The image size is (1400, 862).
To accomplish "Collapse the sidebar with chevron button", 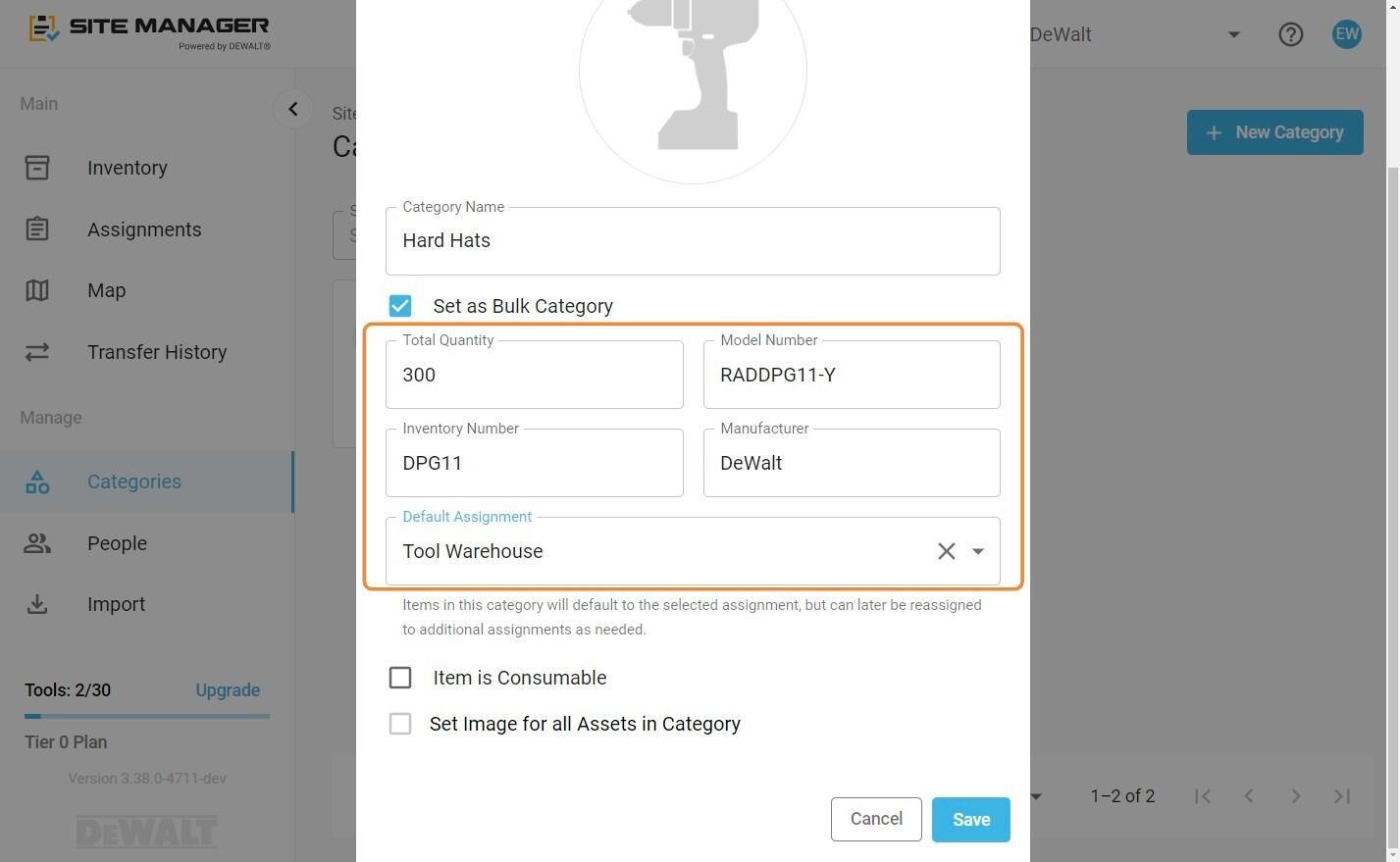I will (293, 109).
